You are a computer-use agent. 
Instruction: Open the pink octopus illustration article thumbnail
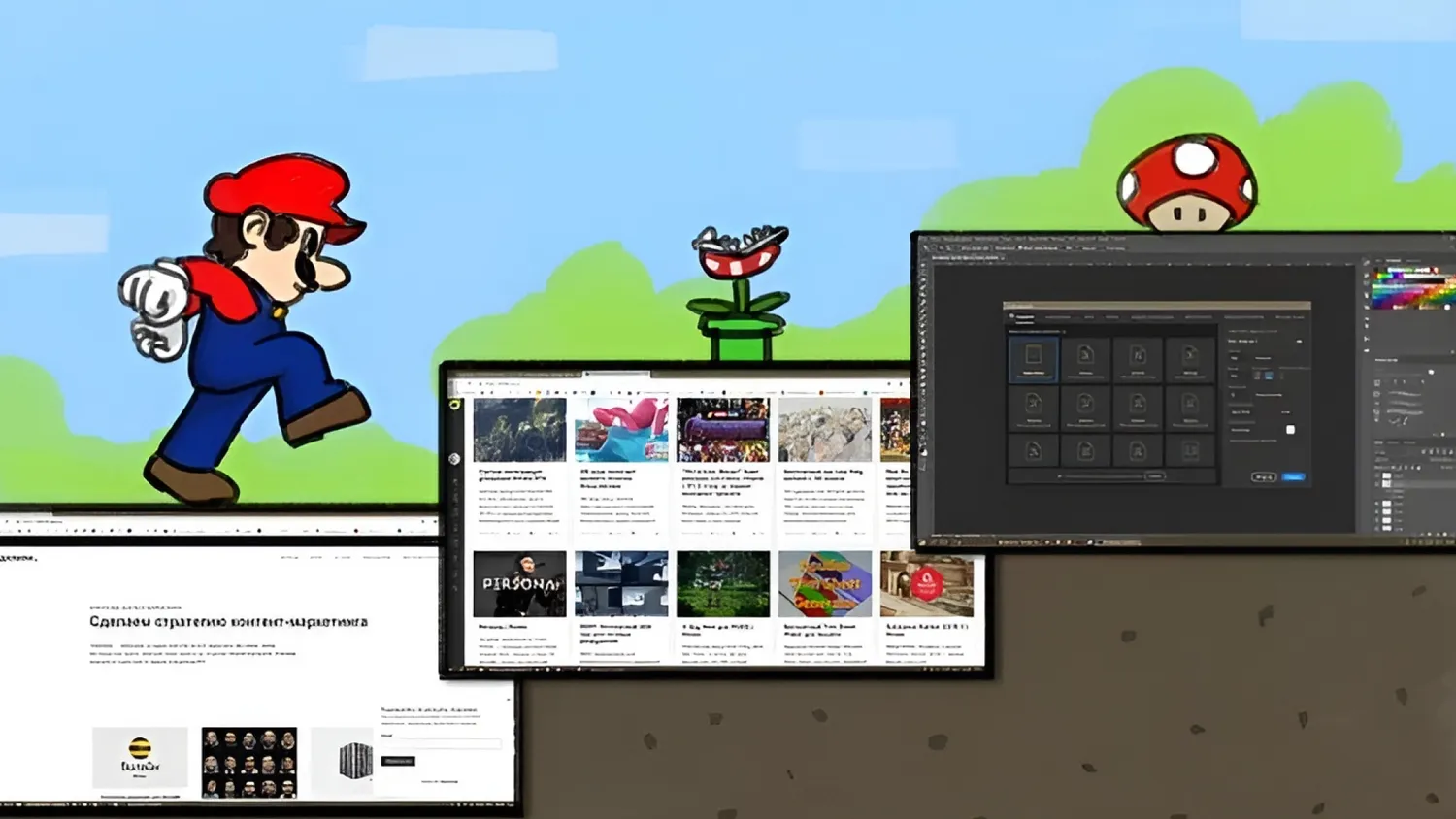[x=621, y=430]
